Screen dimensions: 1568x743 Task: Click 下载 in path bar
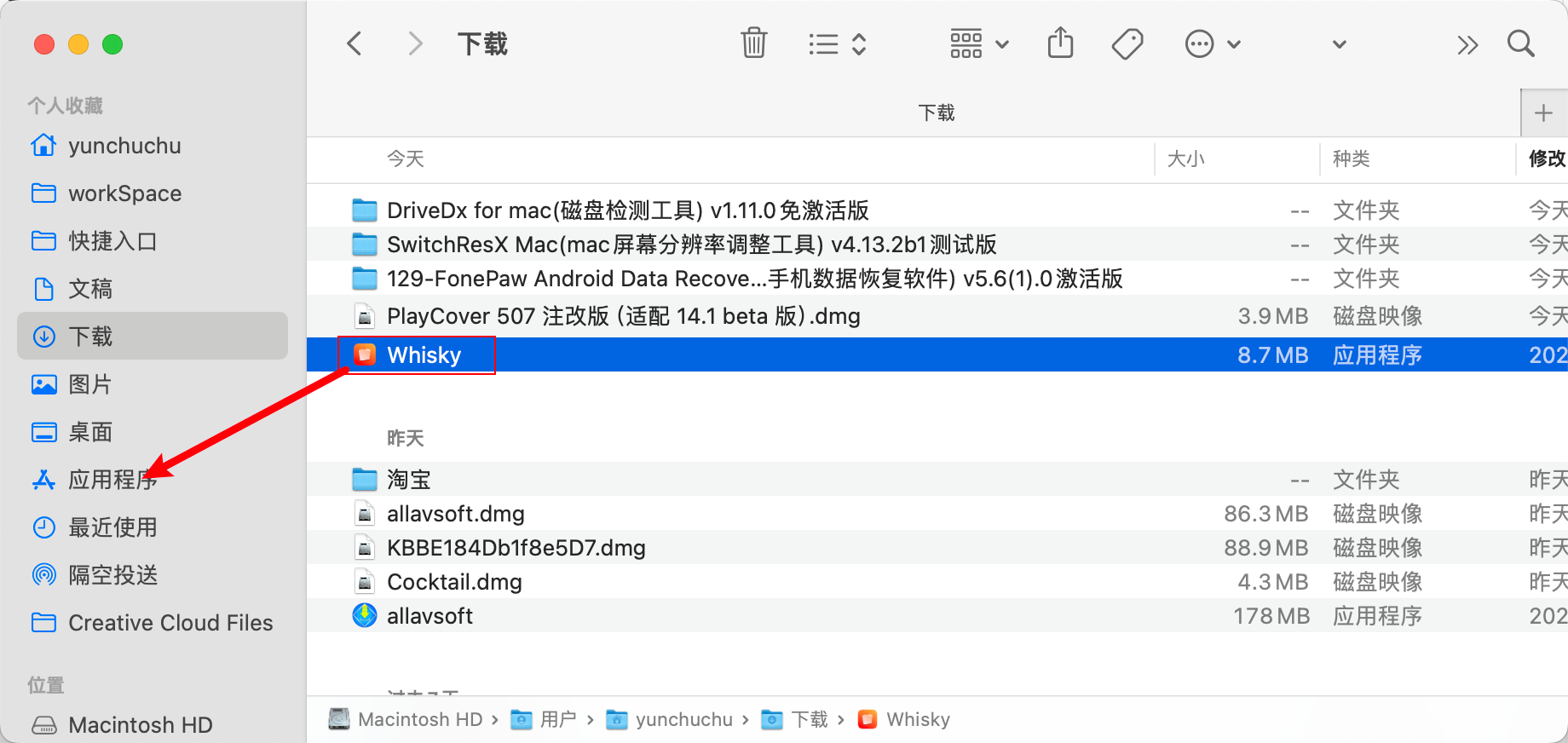click(x=794, y=719)
